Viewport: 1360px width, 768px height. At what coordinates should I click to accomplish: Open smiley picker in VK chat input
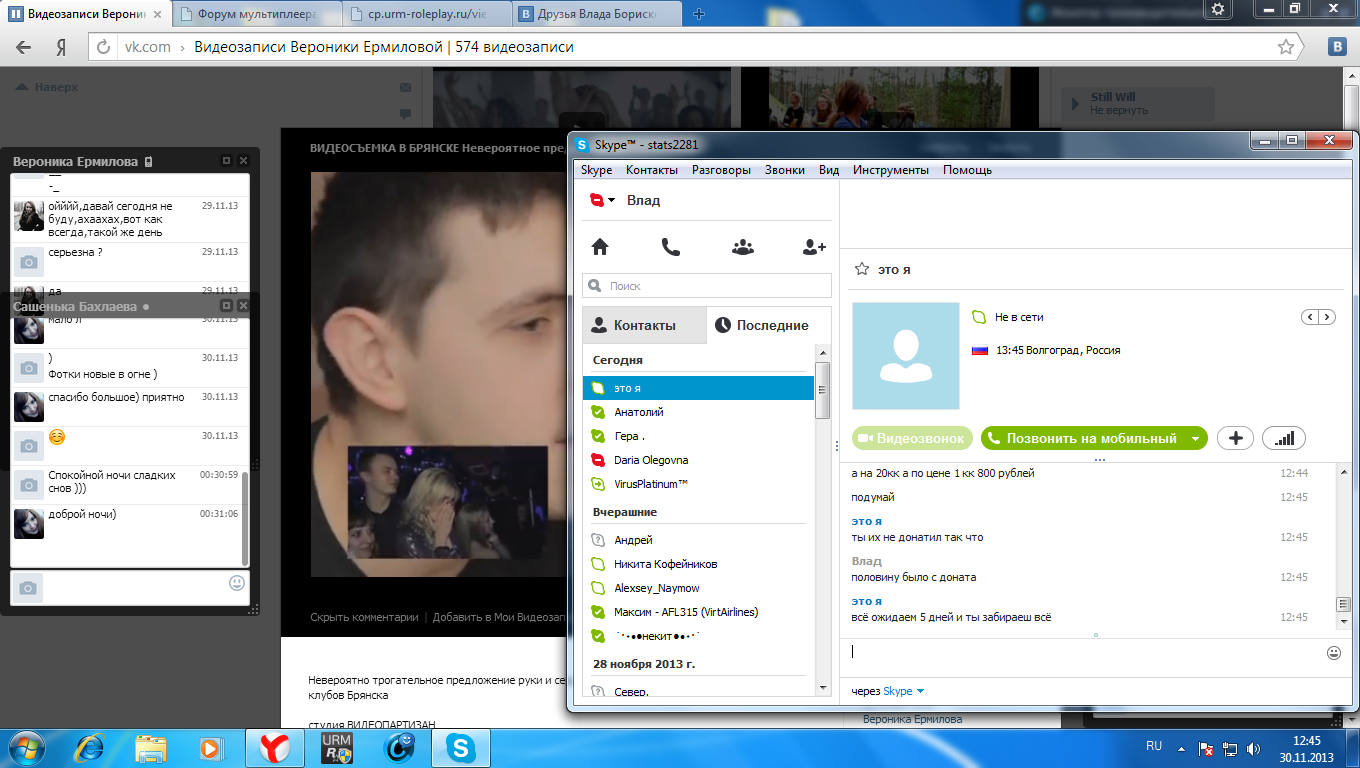pos(237,582)
